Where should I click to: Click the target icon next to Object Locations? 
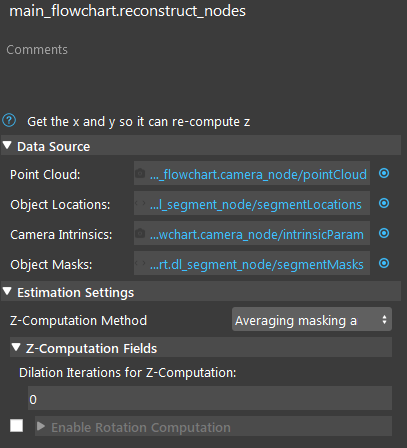point(384,203)
